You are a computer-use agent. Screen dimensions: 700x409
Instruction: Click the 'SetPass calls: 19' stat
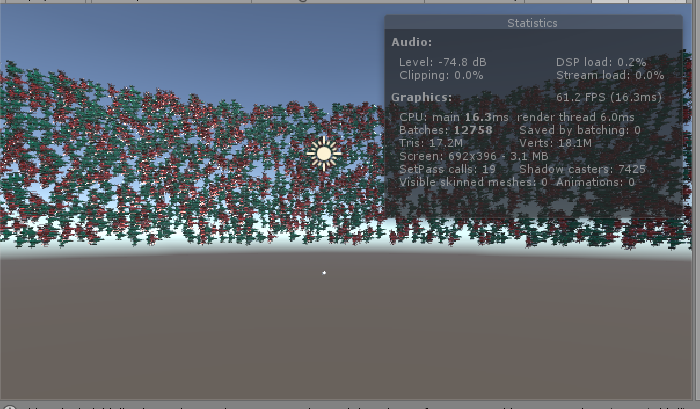447,169
